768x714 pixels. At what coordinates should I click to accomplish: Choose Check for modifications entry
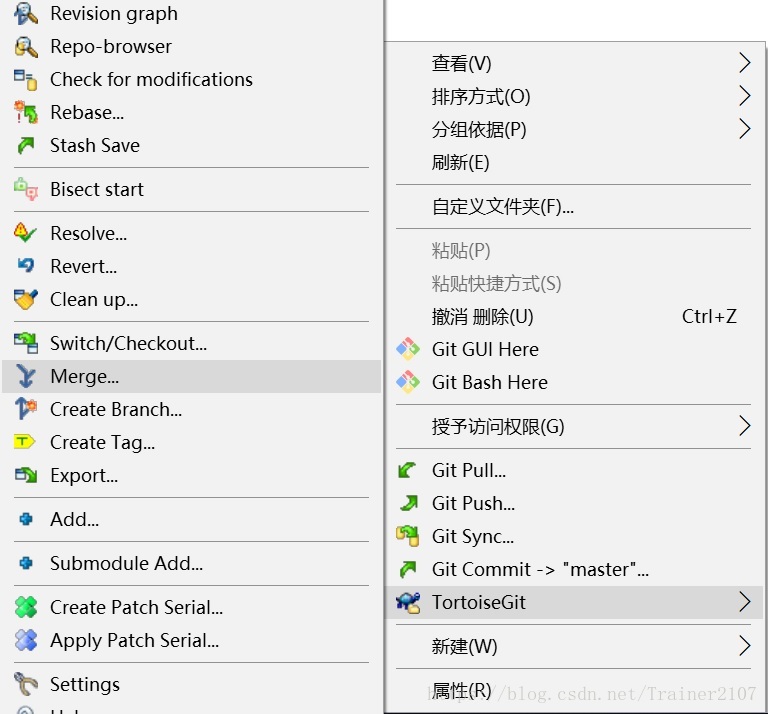pos(192,80)
